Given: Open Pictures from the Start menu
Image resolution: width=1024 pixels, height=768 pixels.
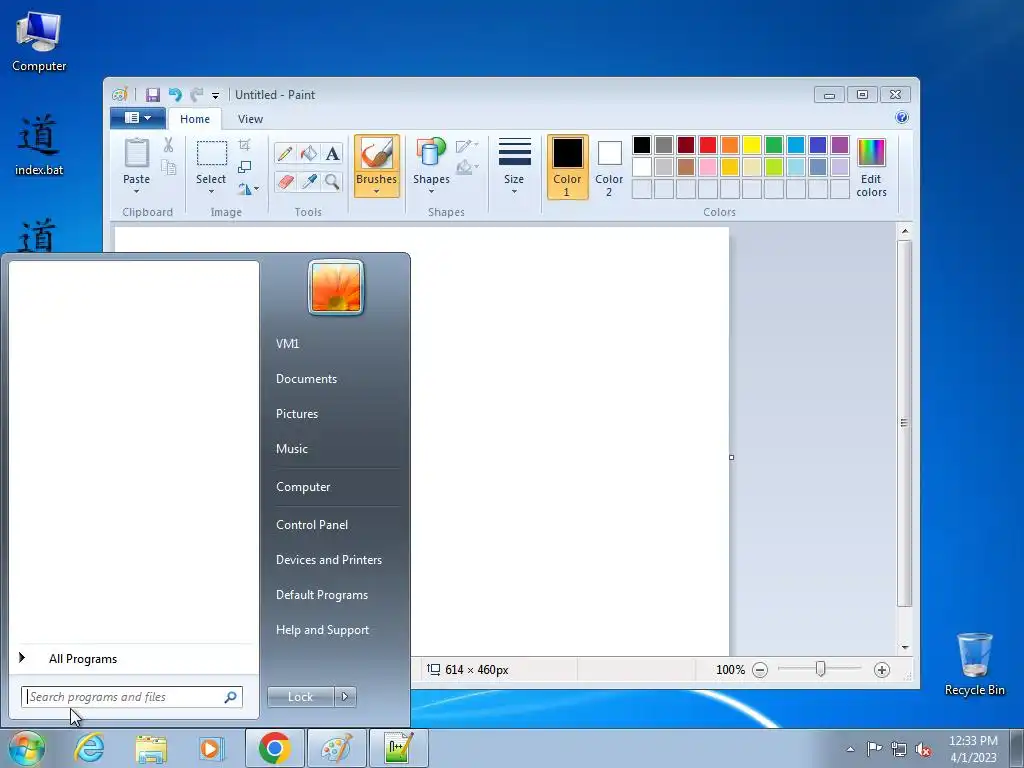Looking at the screenshot, I should [296, 414].
